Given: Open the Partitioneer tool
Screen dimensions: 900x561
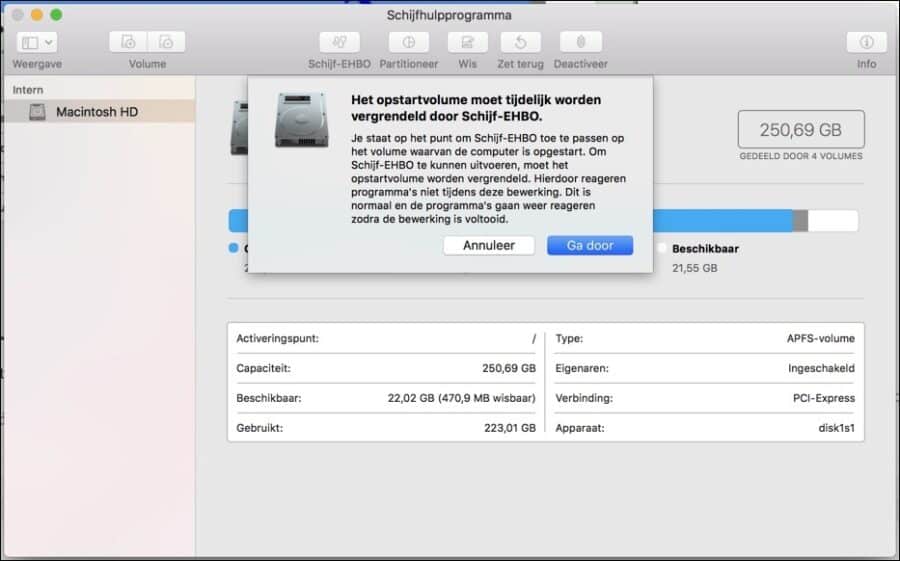Looking at the screenshot, I should (x=408, y=42).
